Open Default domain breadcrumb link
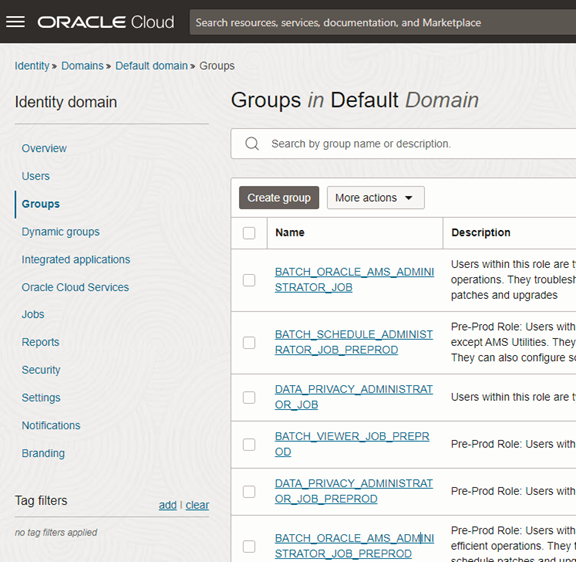The width and height of the screenshot is (576, 562). click(x=151, y=66)
